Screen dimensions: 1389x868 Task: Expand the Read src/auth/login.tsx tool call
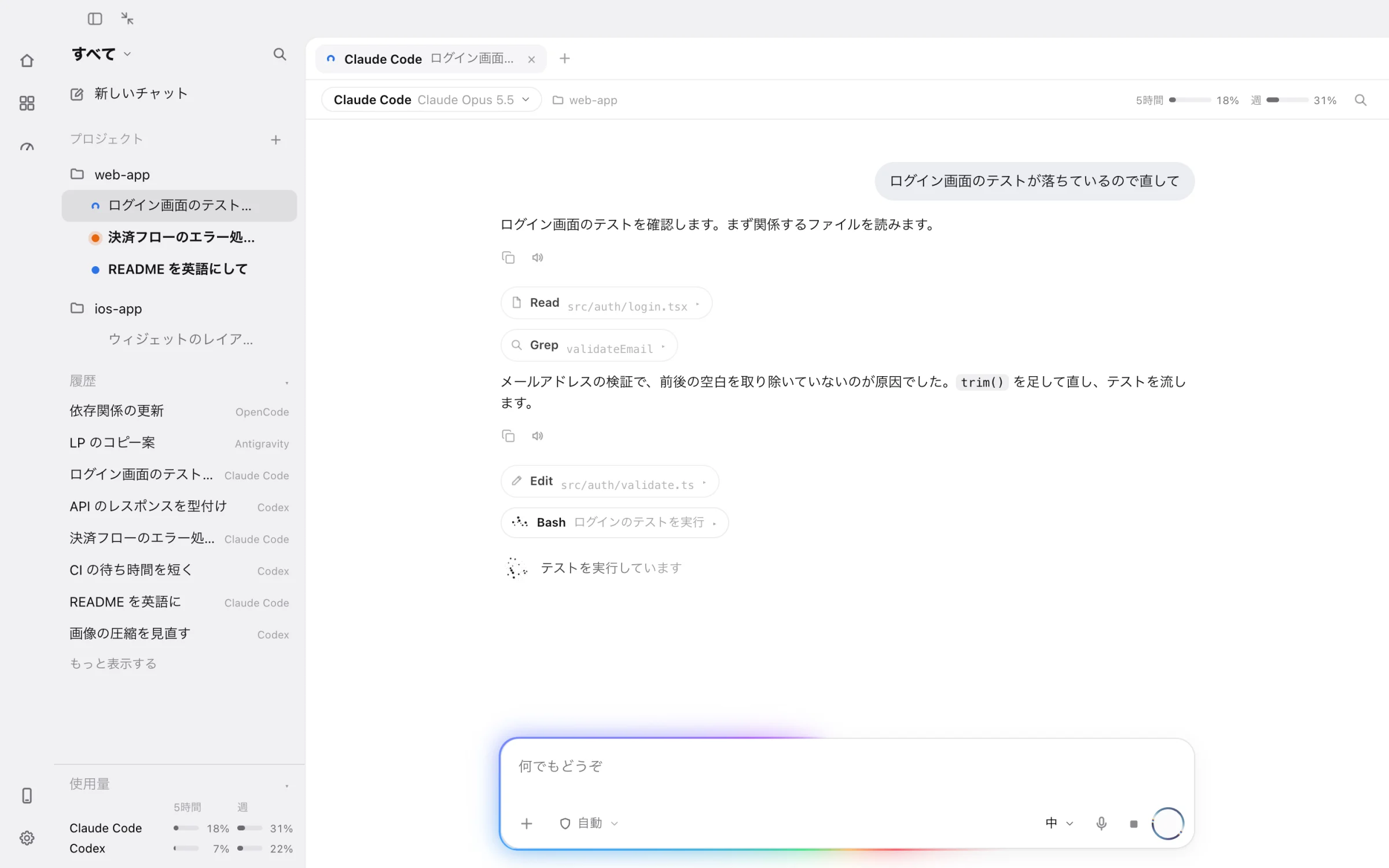pos(606,303)
